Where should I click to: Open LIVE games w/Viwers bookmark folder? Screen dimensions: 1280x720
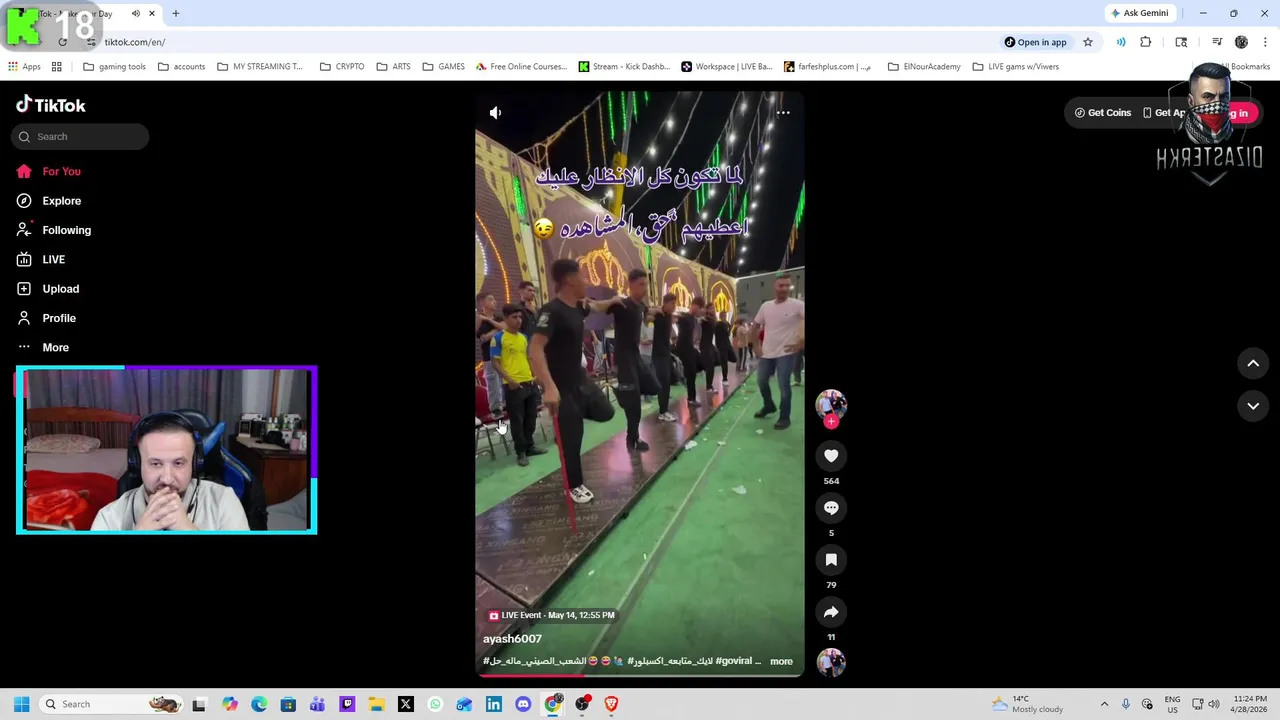pos(1015,67)
